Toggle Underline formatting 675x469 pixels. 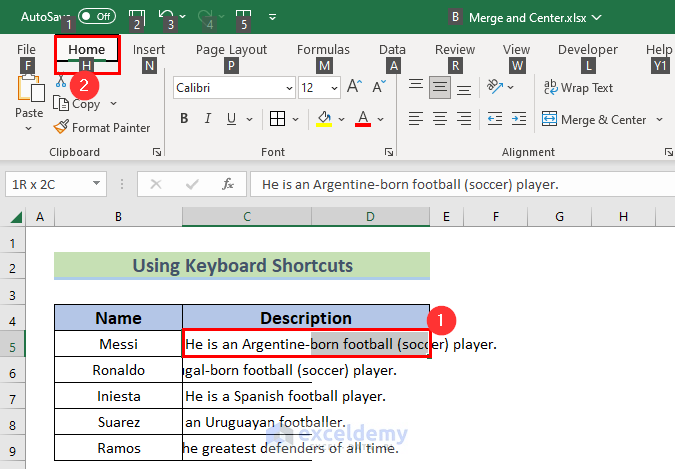(231, 118)
